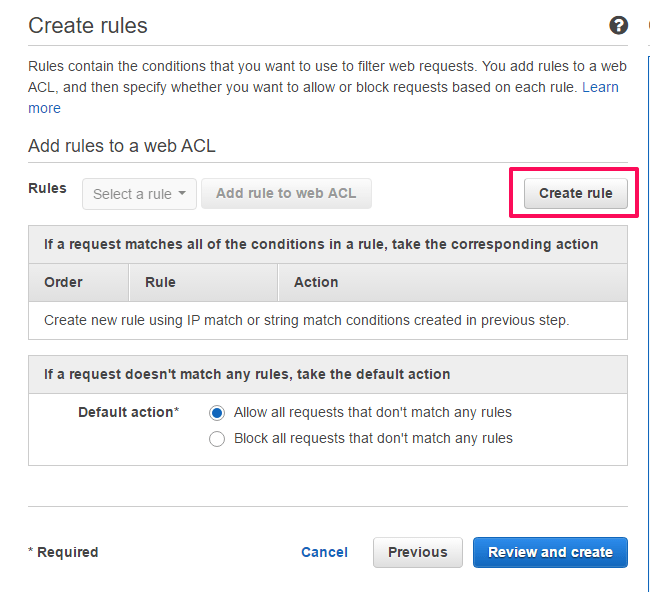The height and width of the screenshot is (592, 650).
Task: Click the Default action field label
Action: (x=128, y=412)
